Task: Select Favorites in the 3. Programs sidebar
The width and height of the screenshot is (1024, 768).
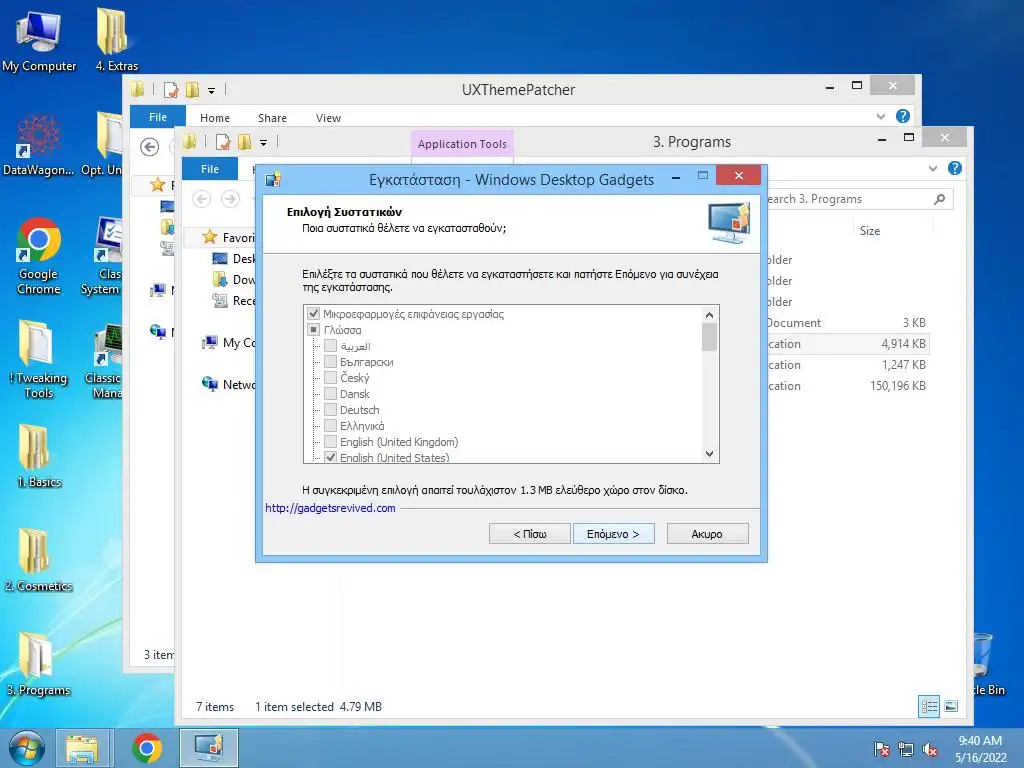Action: click(227, 237)
